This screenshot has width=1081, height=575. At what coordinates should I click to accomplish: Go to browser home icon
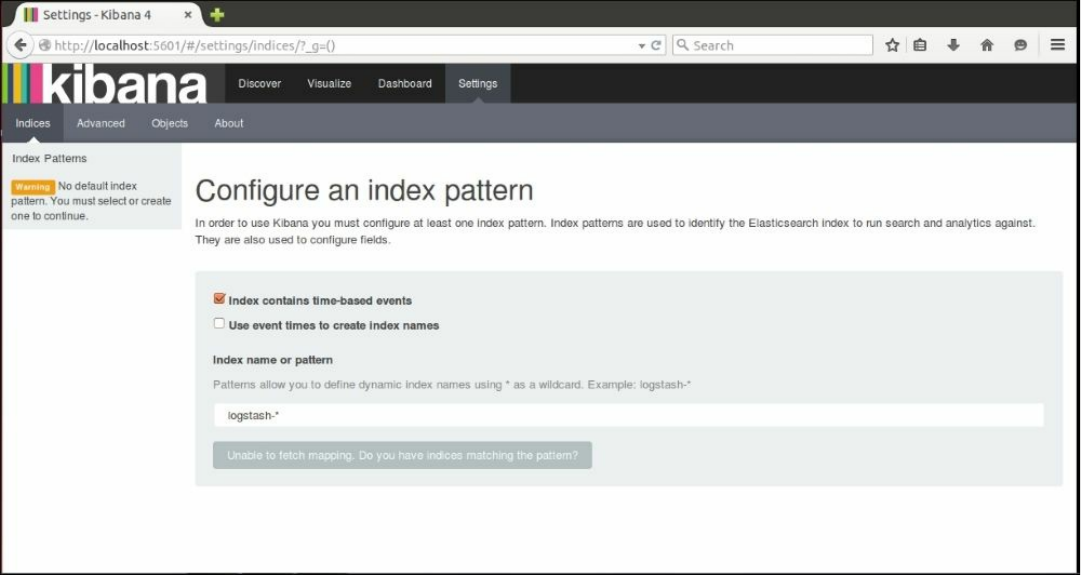point(987,46)
